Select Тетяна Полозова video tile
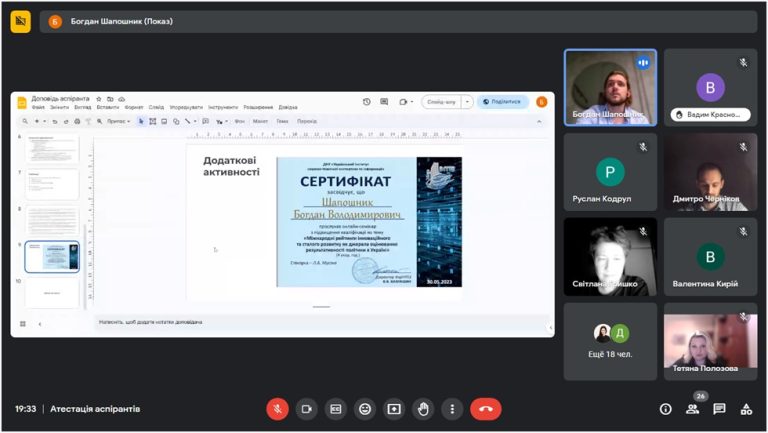 [x=710, y=341]
